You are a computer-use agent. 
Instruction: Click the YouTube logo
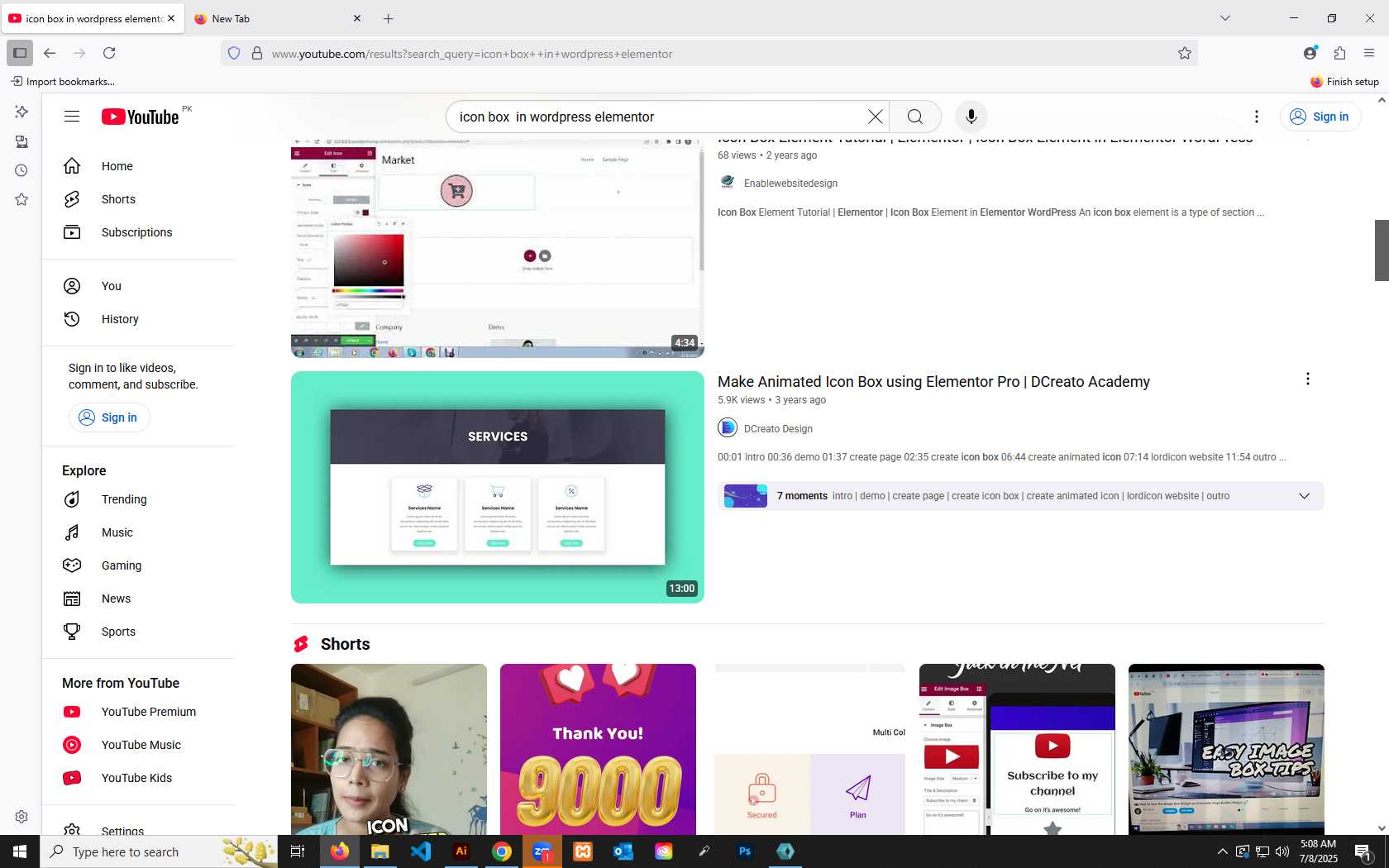140,117
